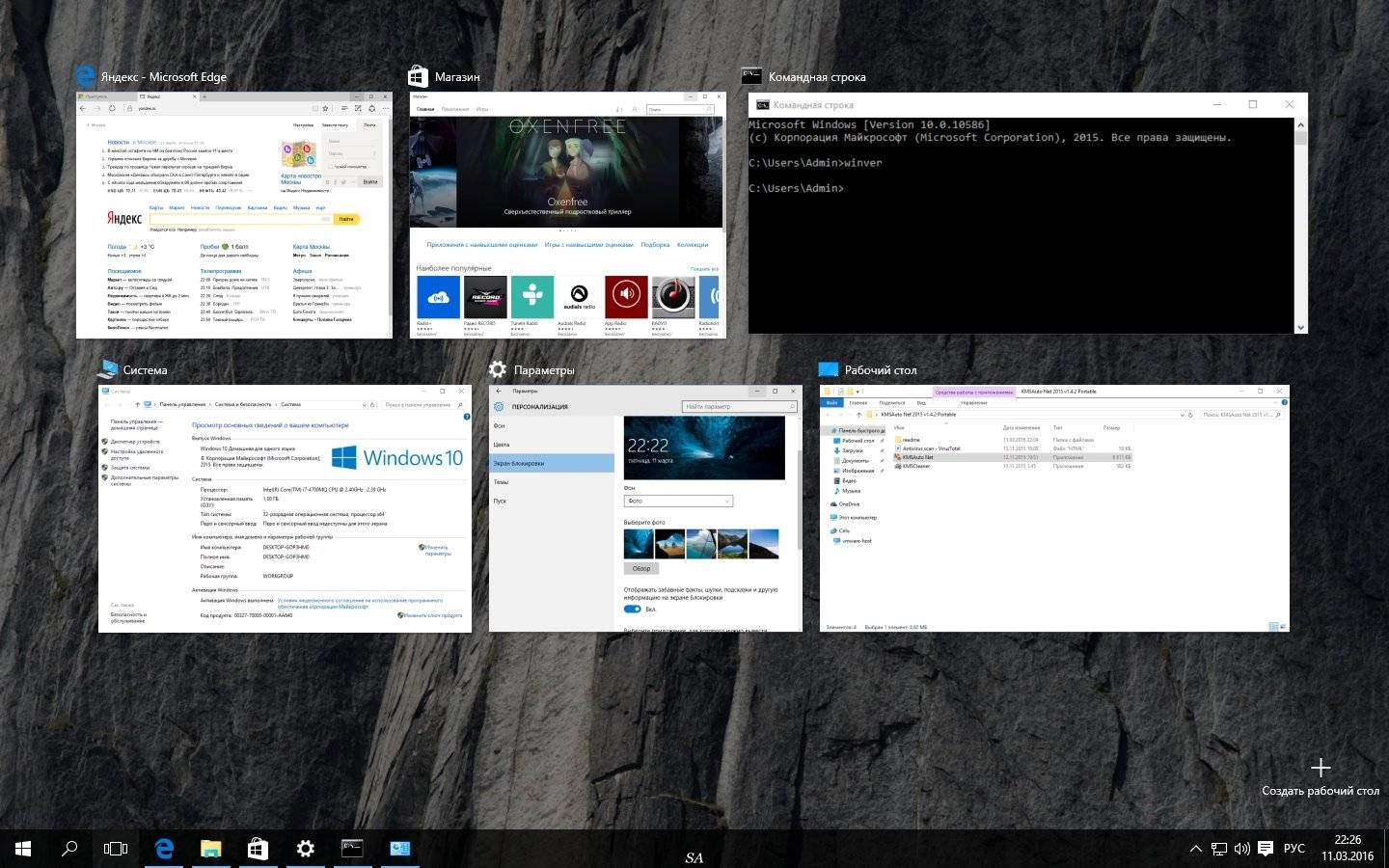Switch input language via РУС indicator

click(1294, 849)
